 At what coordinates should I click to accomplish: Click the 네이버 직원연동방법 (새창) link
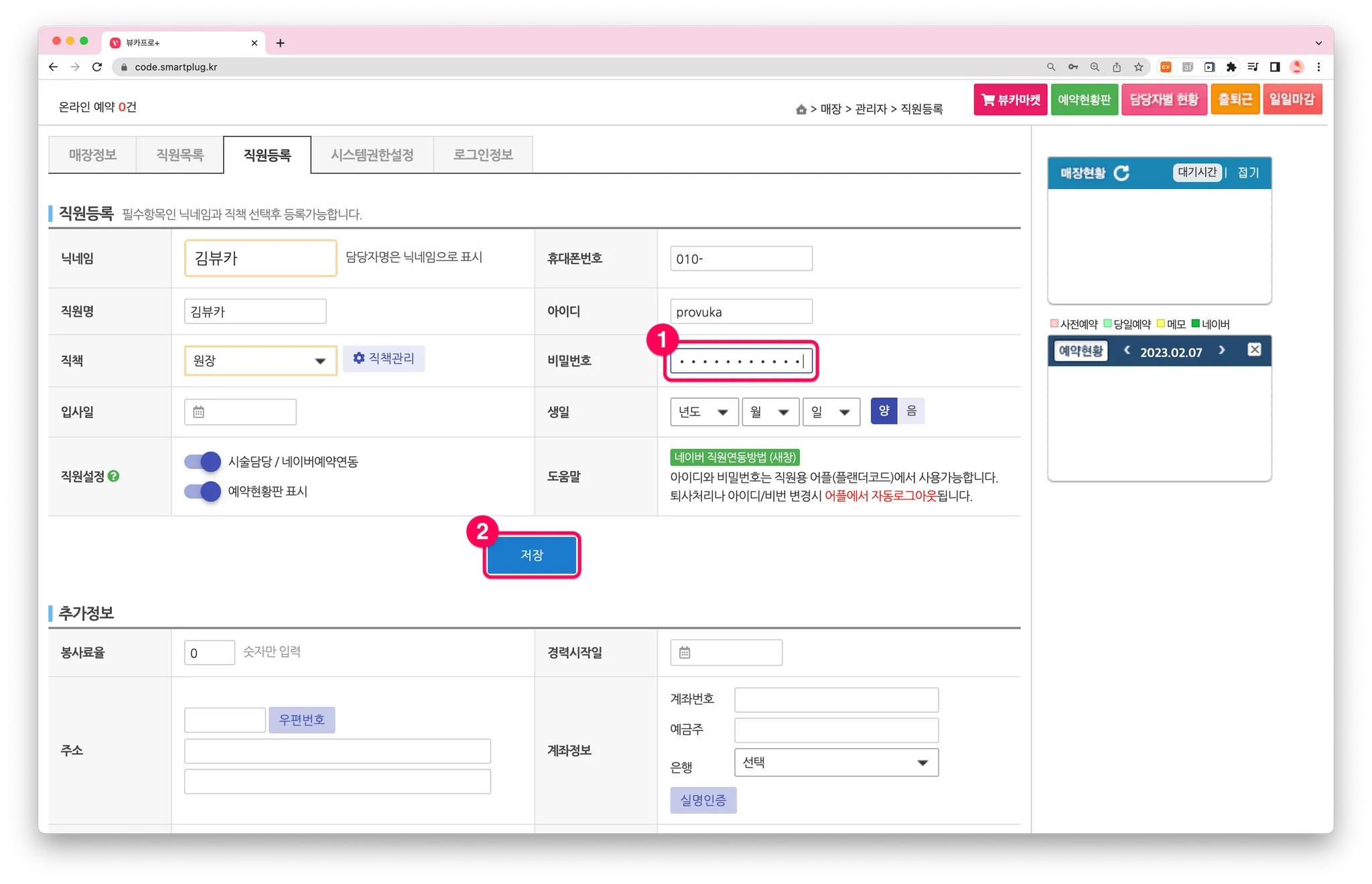point(734,457)
